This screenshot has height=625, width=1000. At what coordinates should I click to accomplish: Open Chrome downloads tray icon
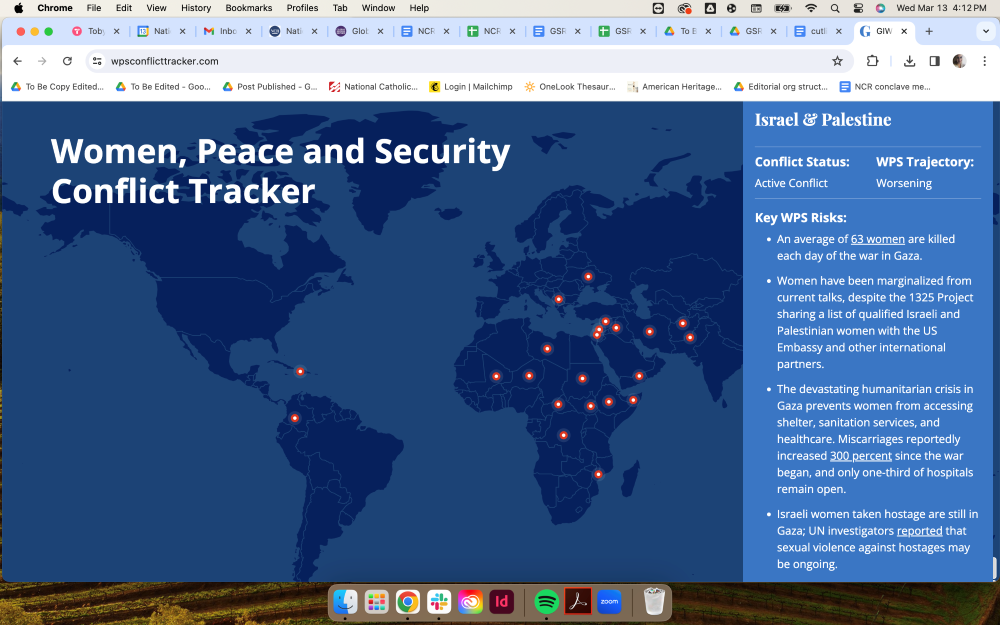point(909,61)
